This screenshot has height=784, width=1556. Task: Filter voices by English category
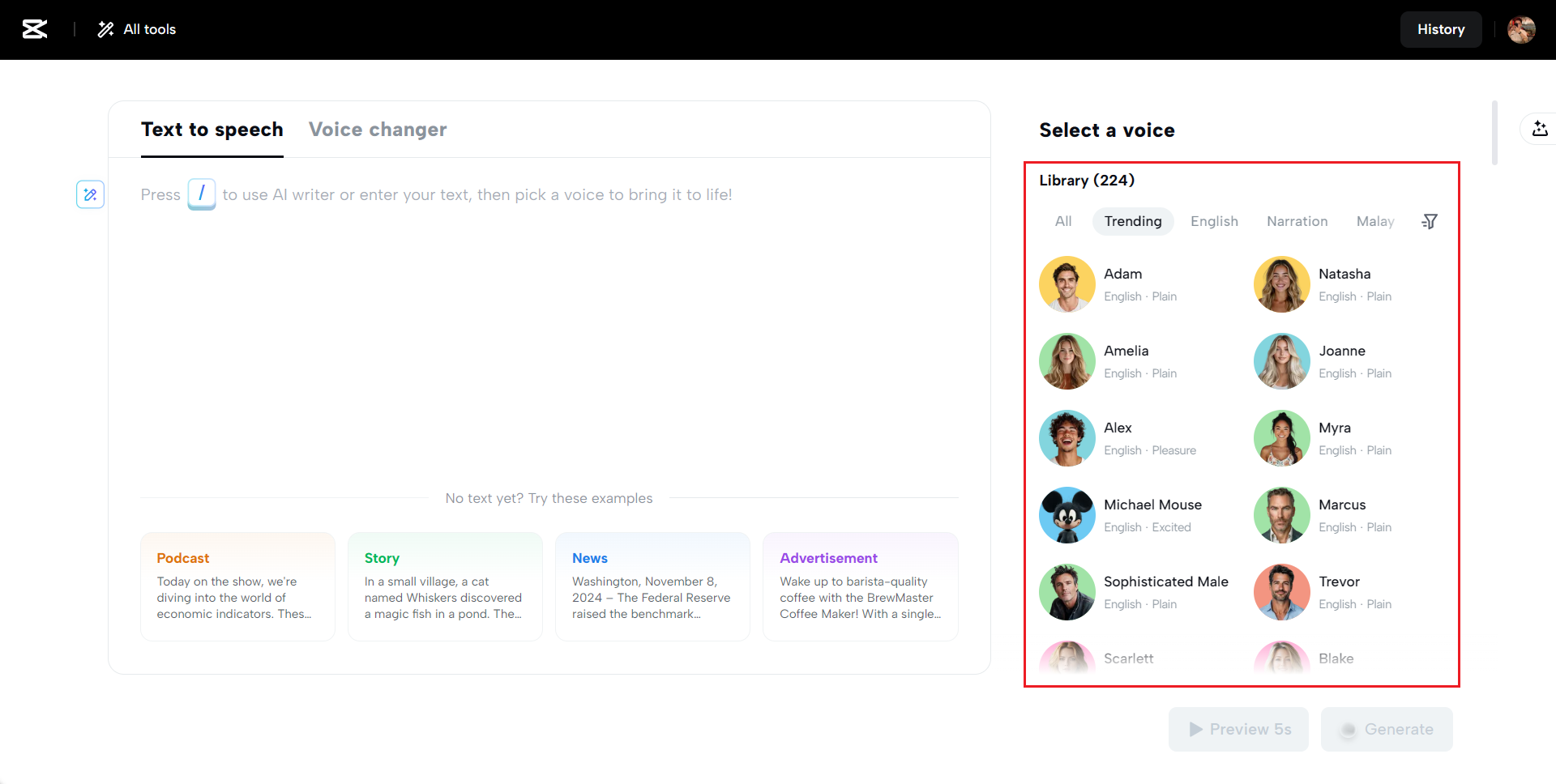(x=1214, y=221)
